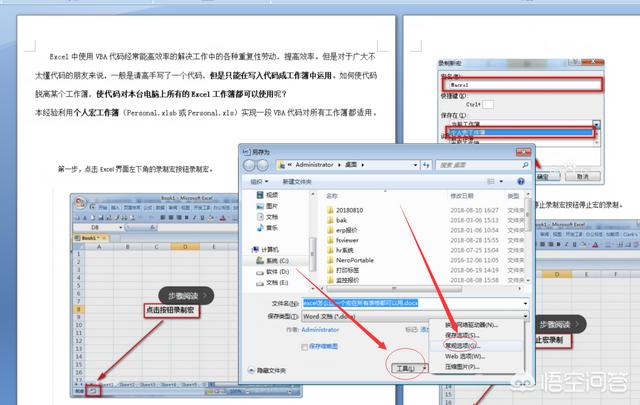Choose 映射网络驱动器(N)... menu item
640x405 pixels.
(471, 325)
